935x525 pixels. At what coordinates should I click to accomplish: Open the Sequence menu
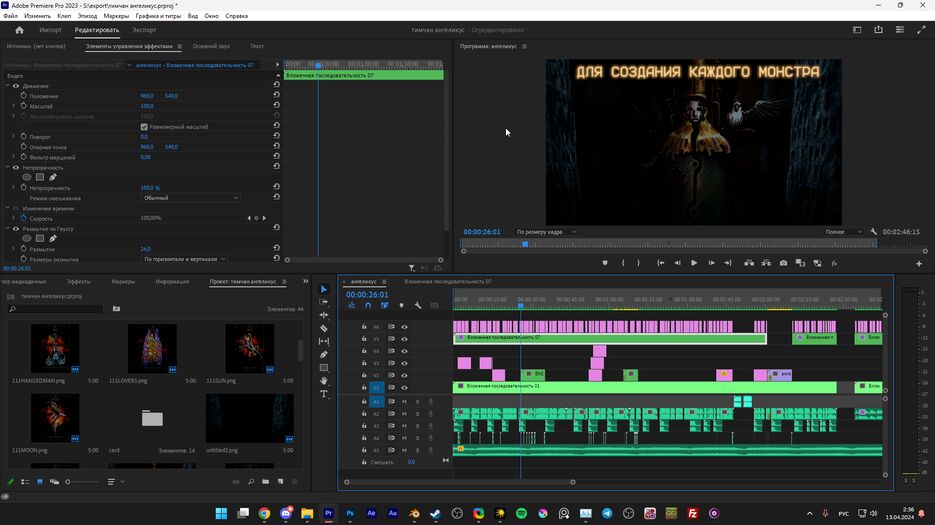pos(87,16)
